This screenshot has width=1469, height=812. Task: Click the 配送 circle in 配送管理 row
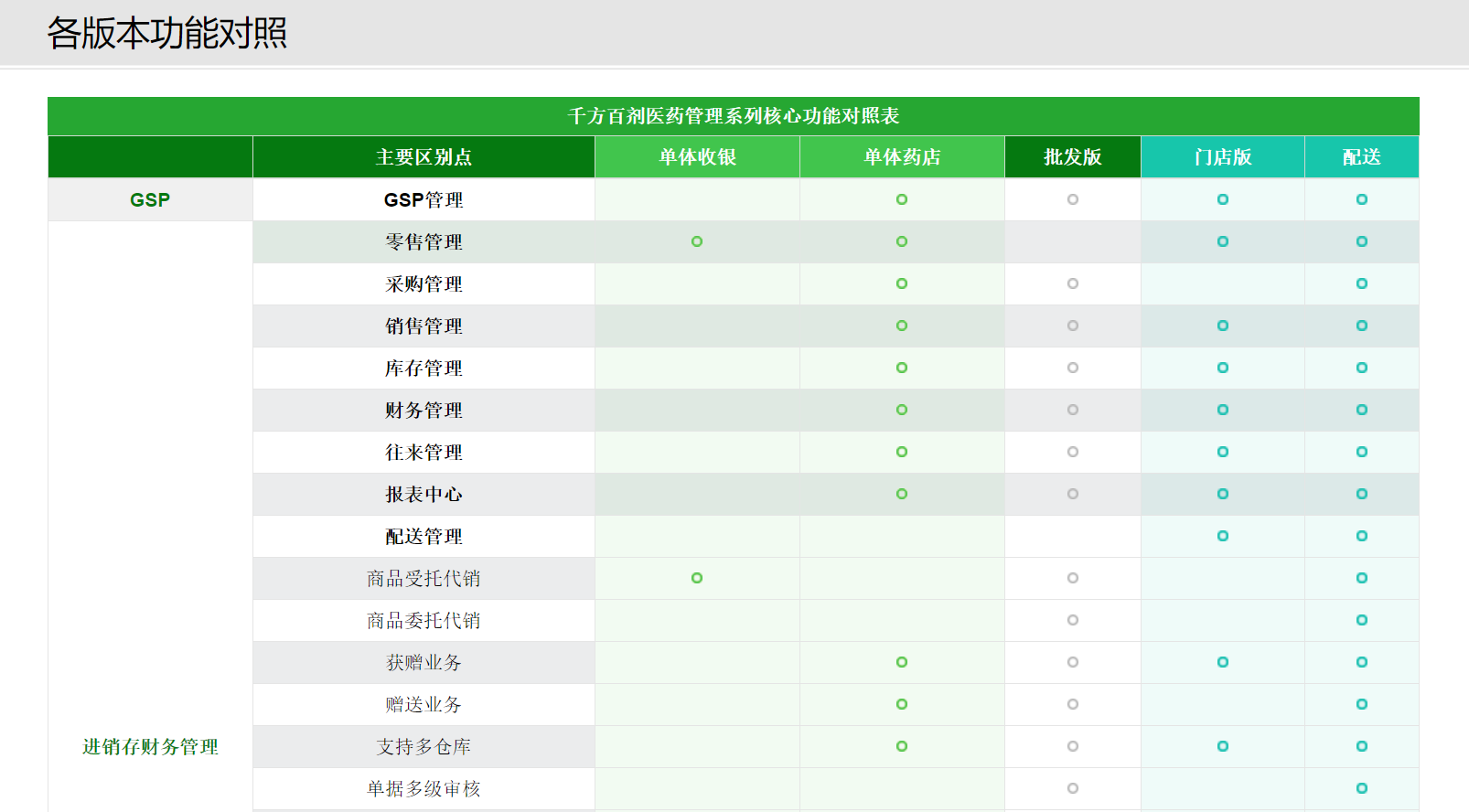[1362, 536]
